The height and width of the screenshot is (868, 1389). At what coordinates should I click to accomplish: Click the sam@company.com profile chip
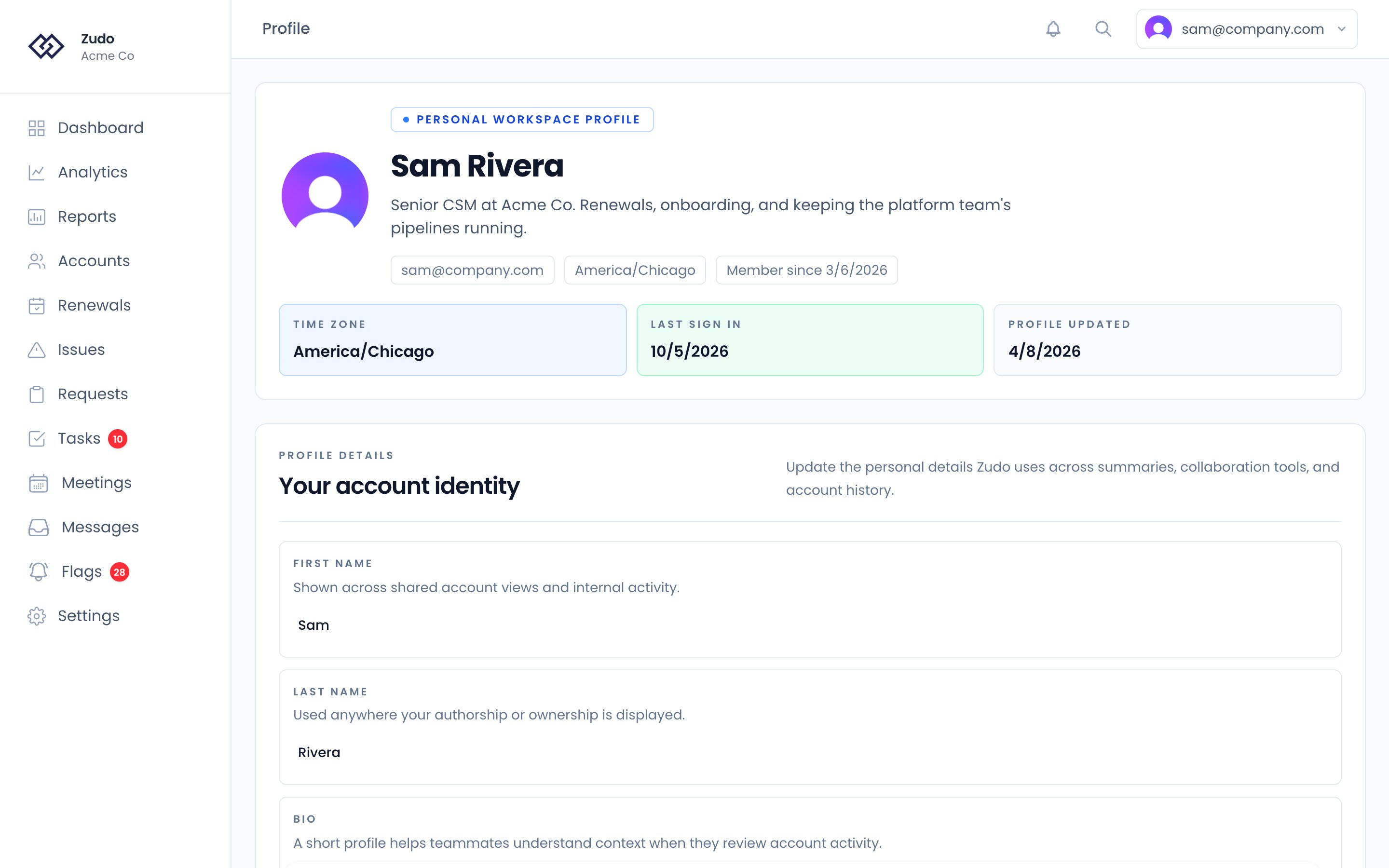pyautogui.click(x=472, y=270)
